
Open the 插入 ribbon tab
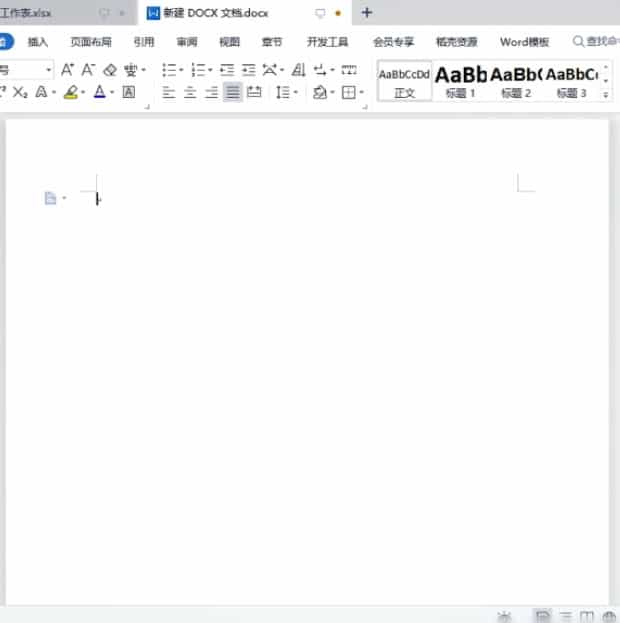click(x=38, y=42)
